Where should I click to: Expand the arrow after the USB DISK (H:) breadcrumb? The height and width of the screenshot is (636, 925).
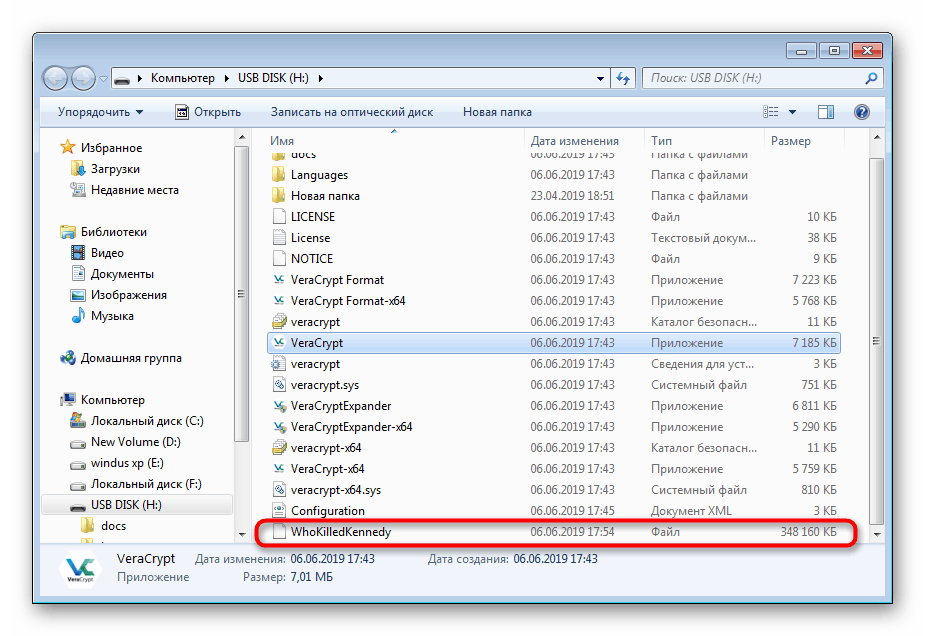click(x=321, y=78)
